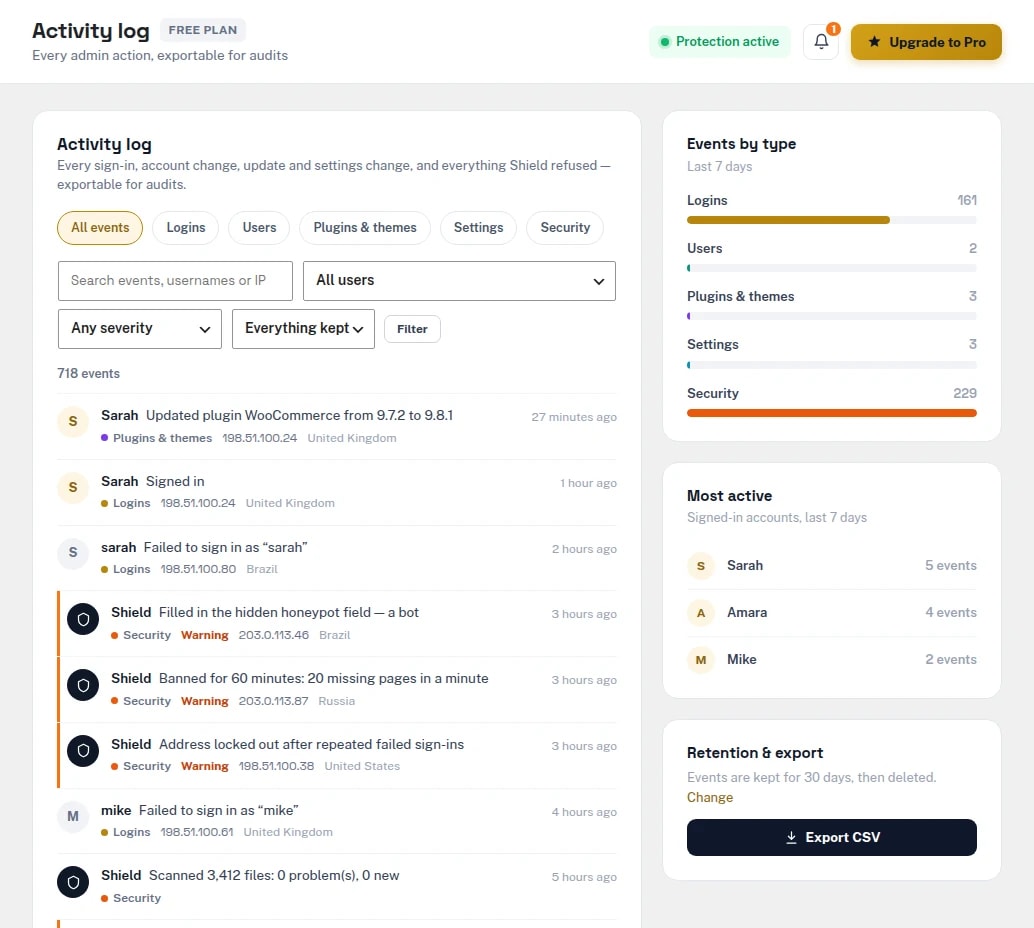The width and height of the screenshot is (1034, 928).
Task: Click Mike's avatar in Most active
Action: pyautogui.click(x=701, y=660)
